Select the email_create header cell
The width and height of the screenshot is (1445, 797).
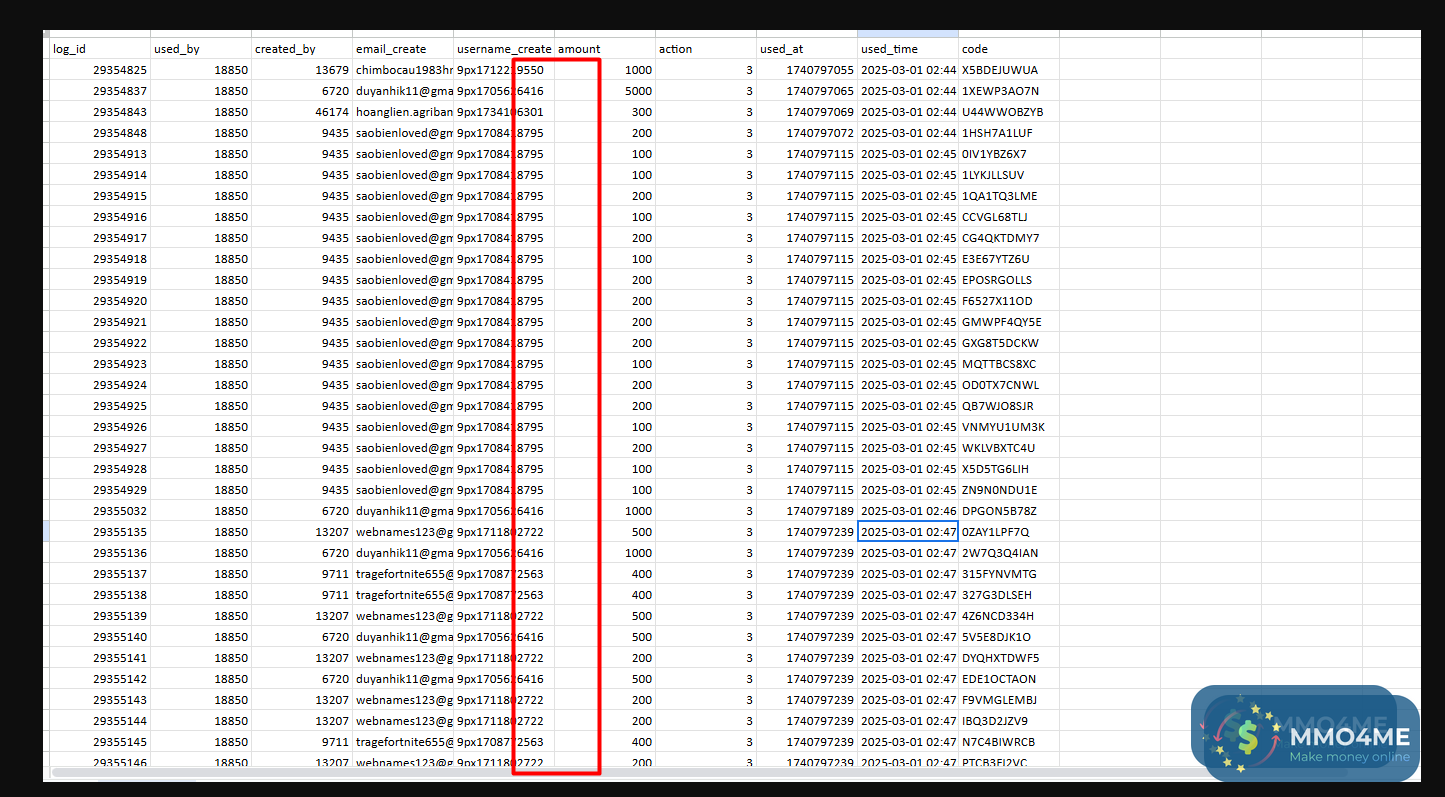click(403, 49)
